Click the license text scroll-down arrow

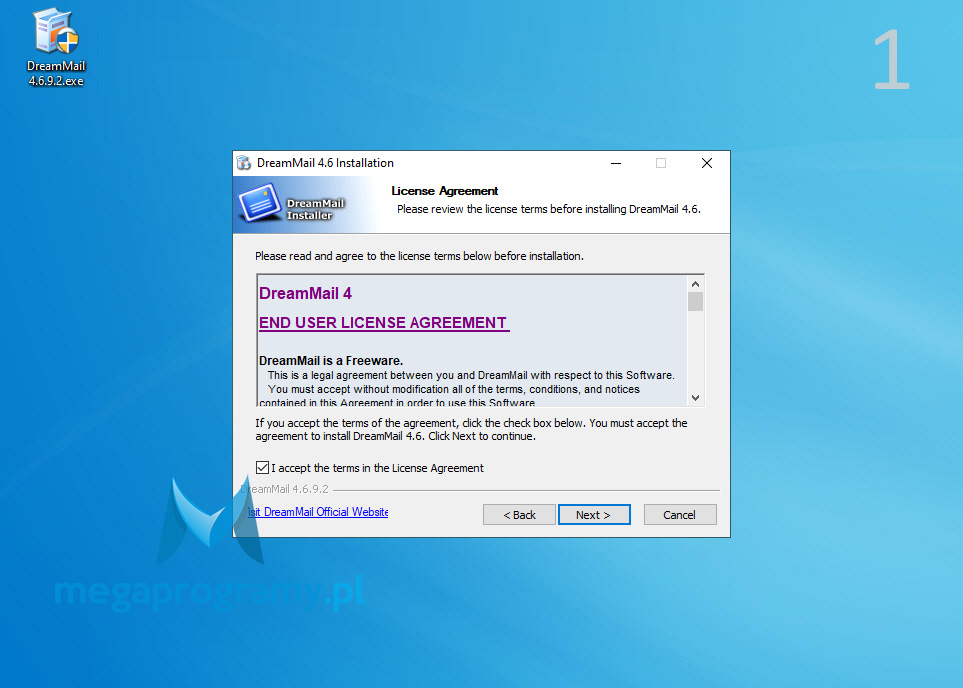tap(695, 397)
